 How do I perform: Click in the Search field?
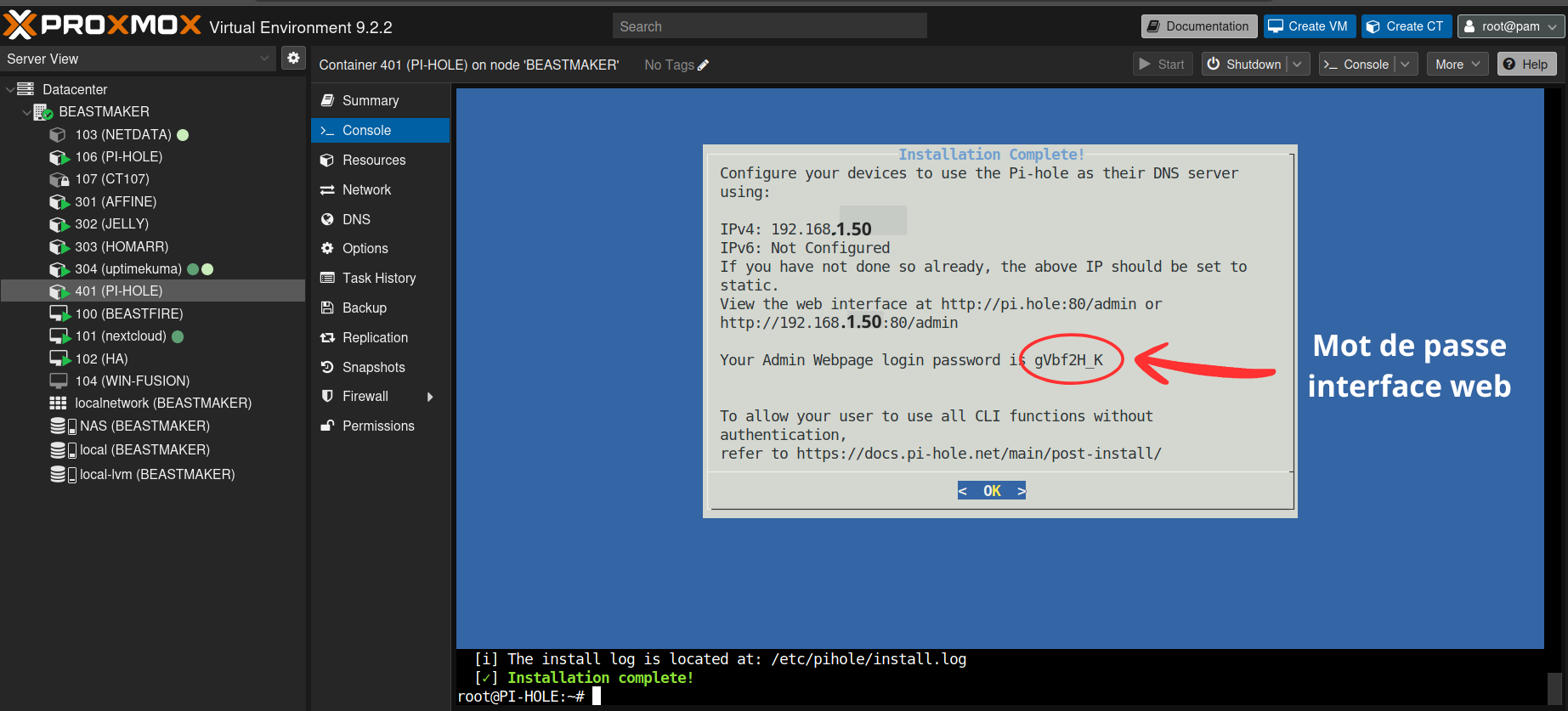[x=769, y=26]
